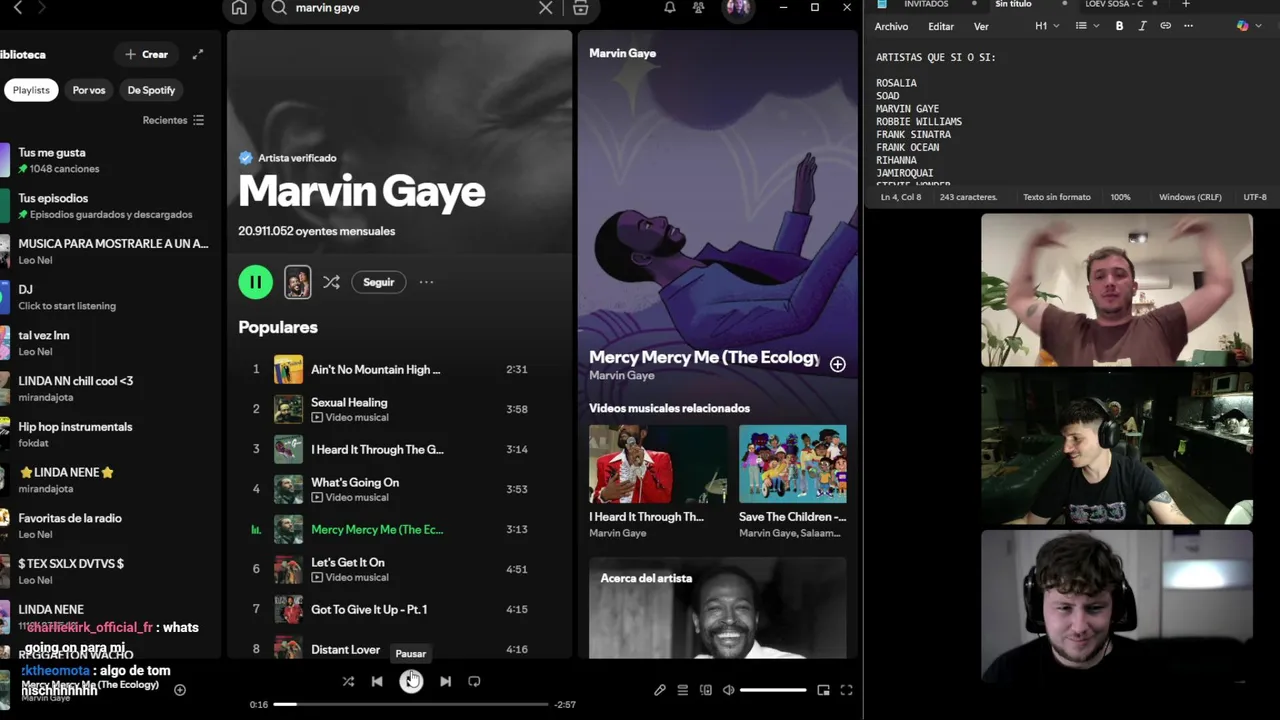Image resolution: width=1280 pixels, height=720 pixels.
Task: Add a new Notepad tab
Action: [1186, 4]
